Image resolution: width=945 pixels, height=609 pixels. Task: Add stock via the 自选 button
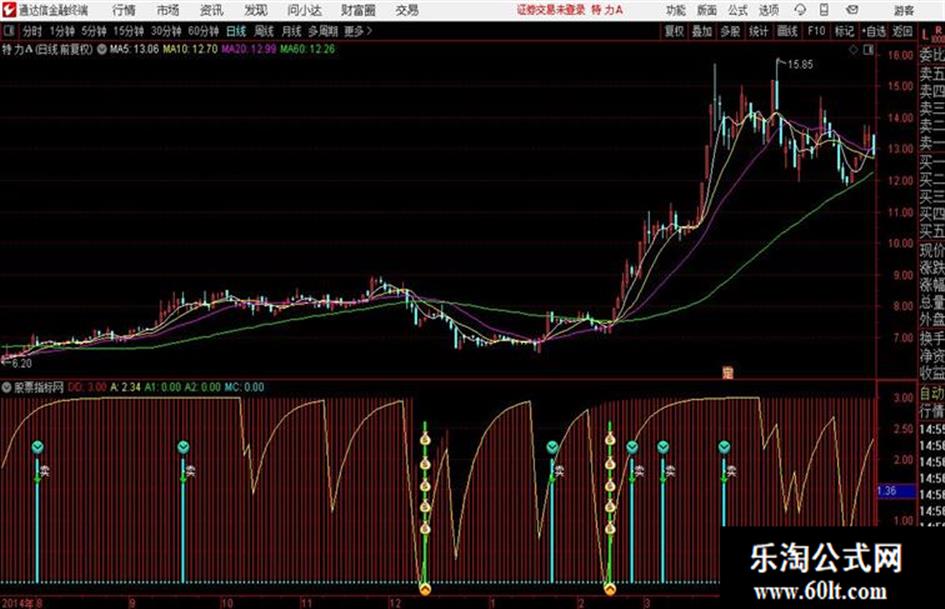coord(874,31)
